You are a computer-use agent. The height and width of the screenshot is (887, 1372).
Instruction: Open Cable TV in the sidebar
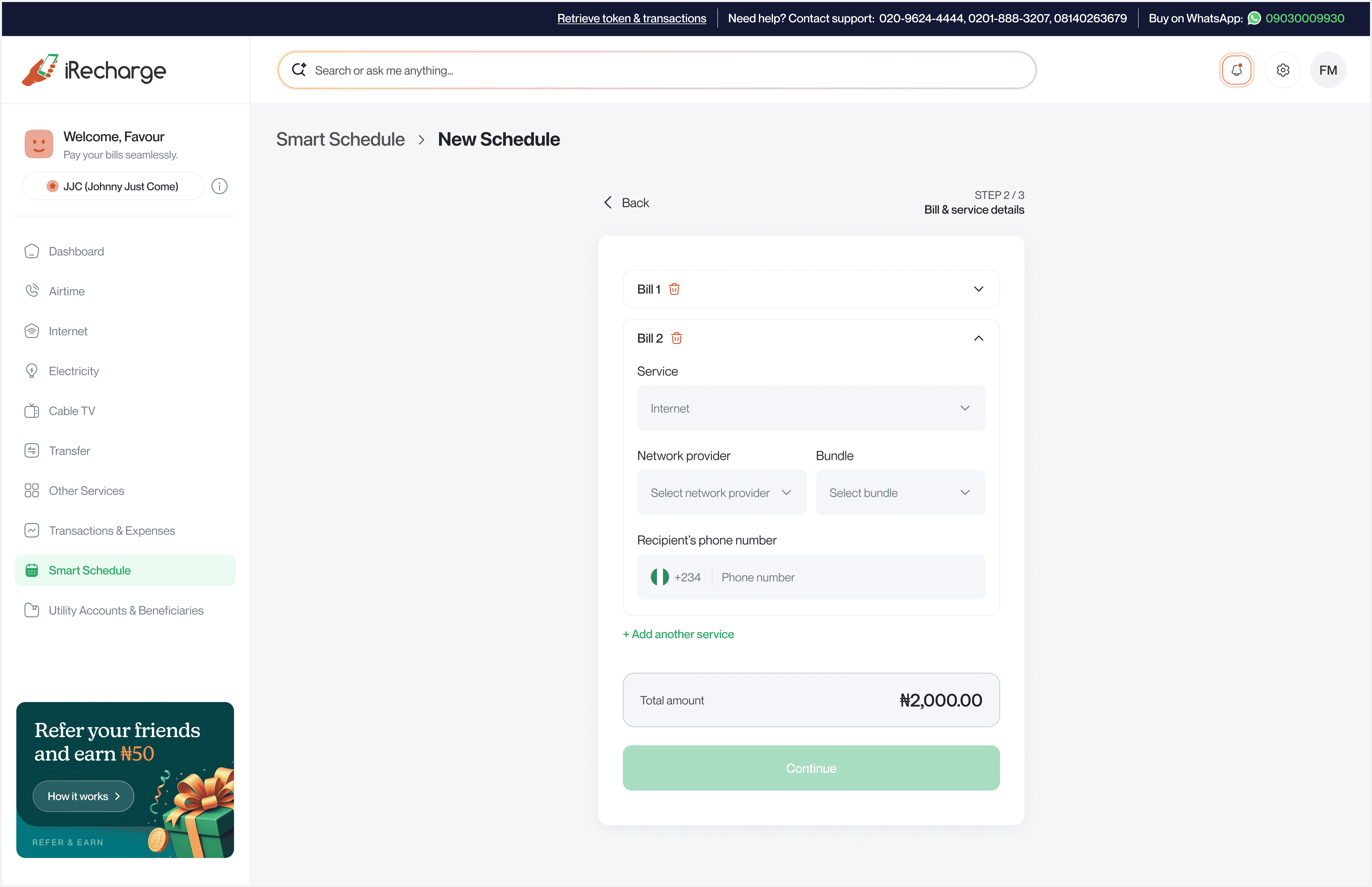pyautogui.click(x=72, y=411)
